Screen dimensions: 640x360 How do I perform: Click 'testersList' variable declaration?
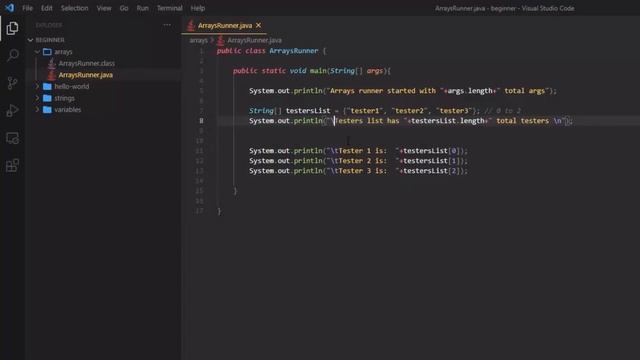pos(308,111)
